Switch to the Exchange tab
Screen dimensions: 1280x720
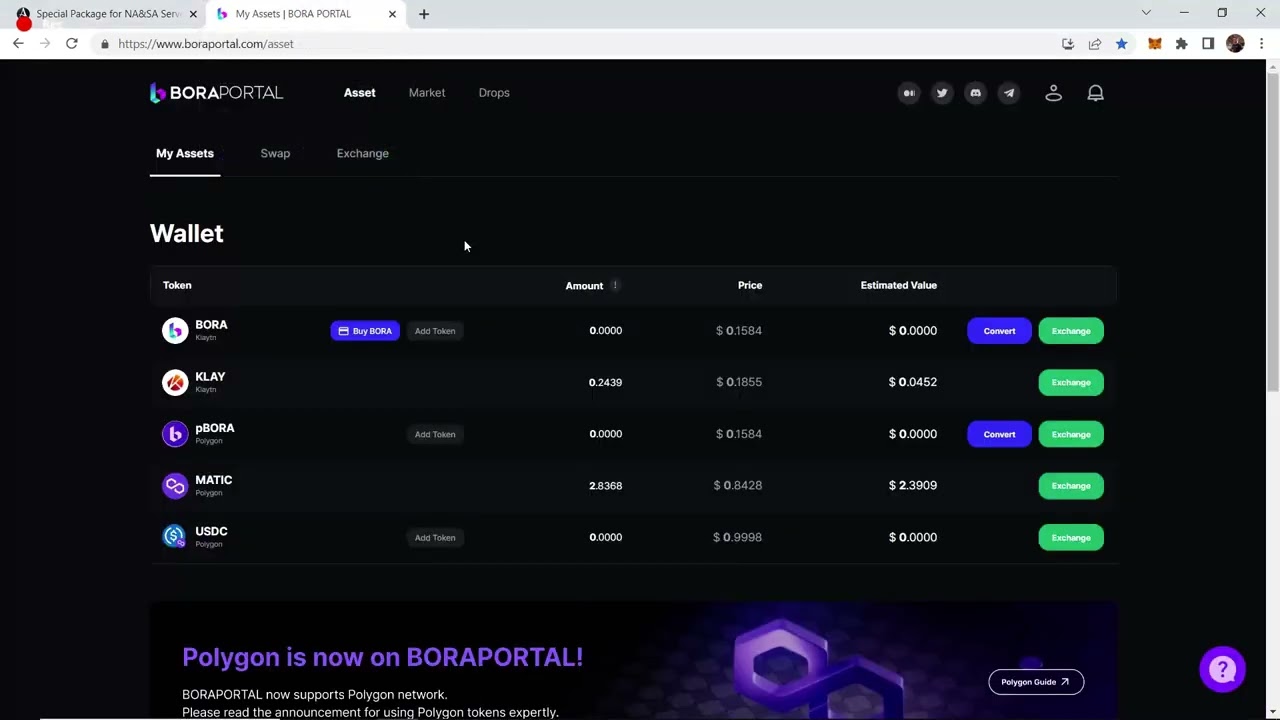363,153
